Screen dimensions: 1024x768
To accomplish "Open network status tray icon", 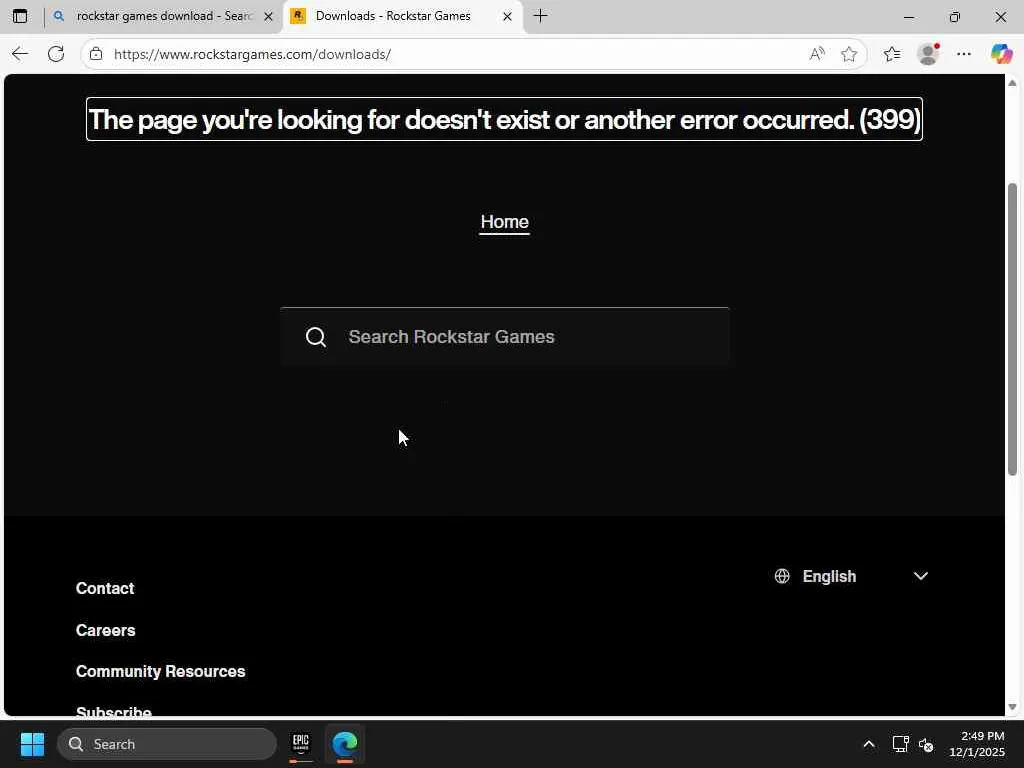I will (x=901, y=744).
